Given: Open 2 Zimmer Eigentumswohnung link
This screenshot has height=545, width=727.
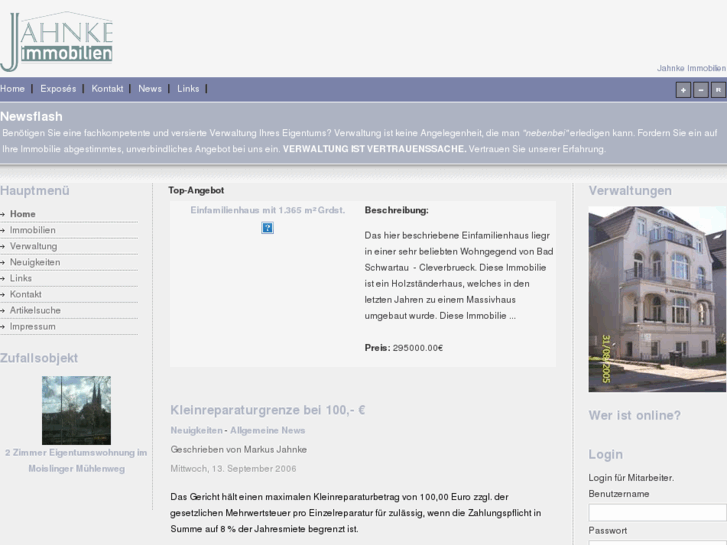Looking at the screenshot, I should [x=76, y=461].
